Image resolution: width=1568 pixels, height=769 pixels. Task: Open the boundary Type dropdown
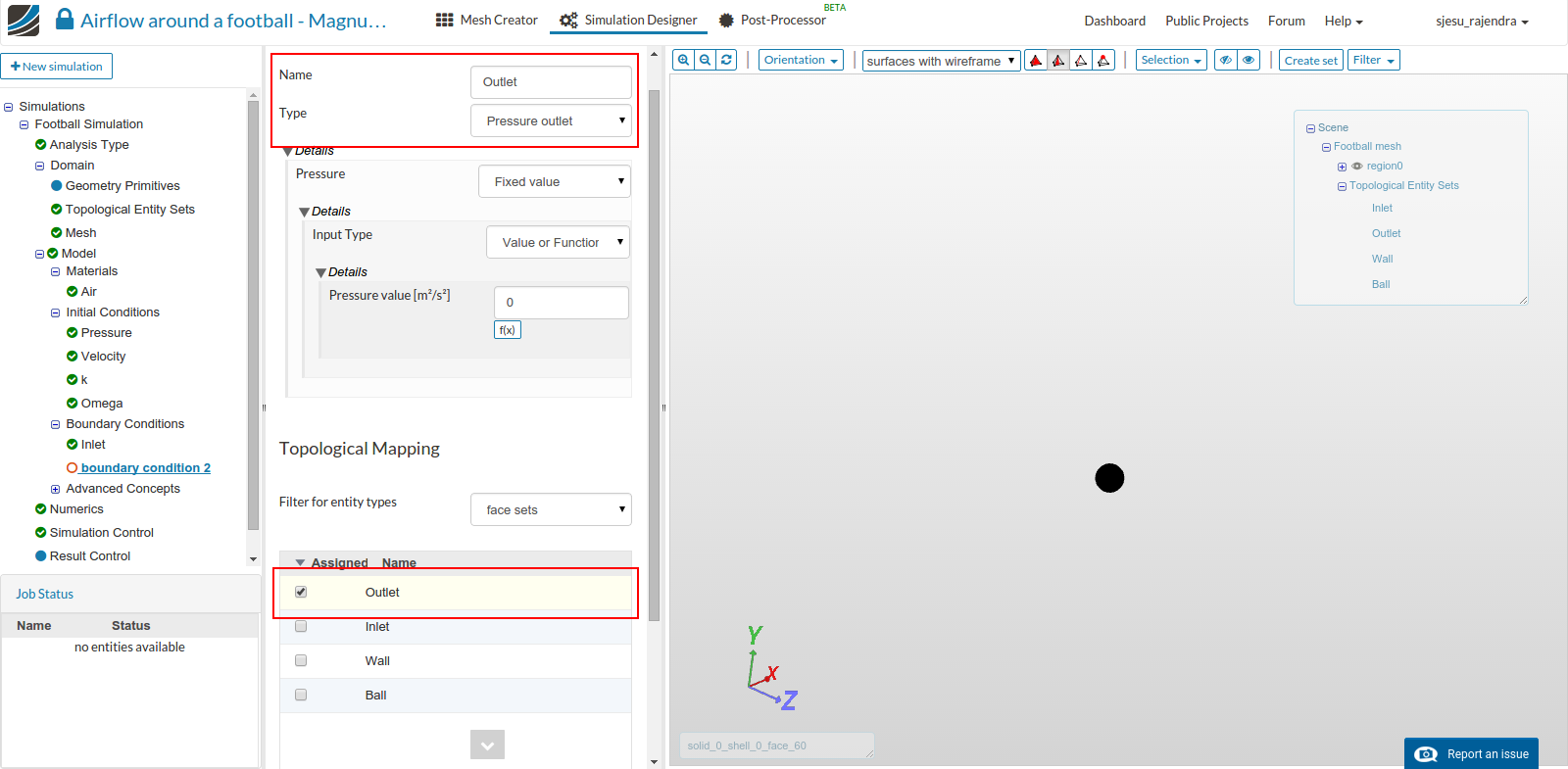click(551, 120)
